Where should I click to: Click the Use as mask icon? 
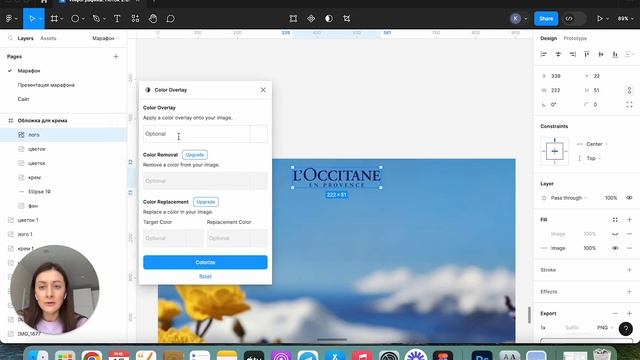tap(329, 18)
